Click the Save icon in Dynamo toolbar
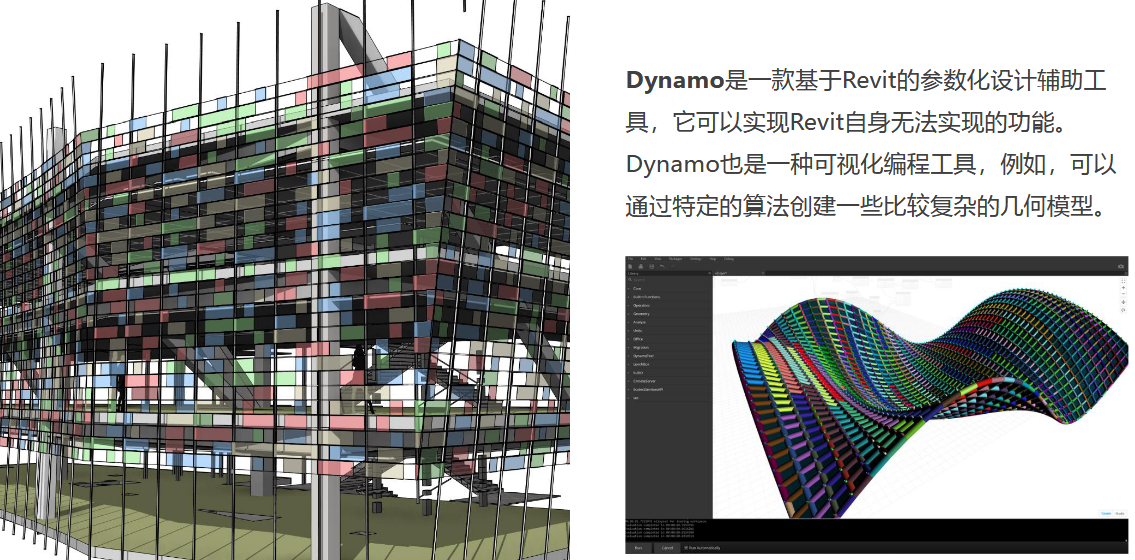Image resolution: width=1135 pixels, height=560 pixels. click(x=651, y=266)
